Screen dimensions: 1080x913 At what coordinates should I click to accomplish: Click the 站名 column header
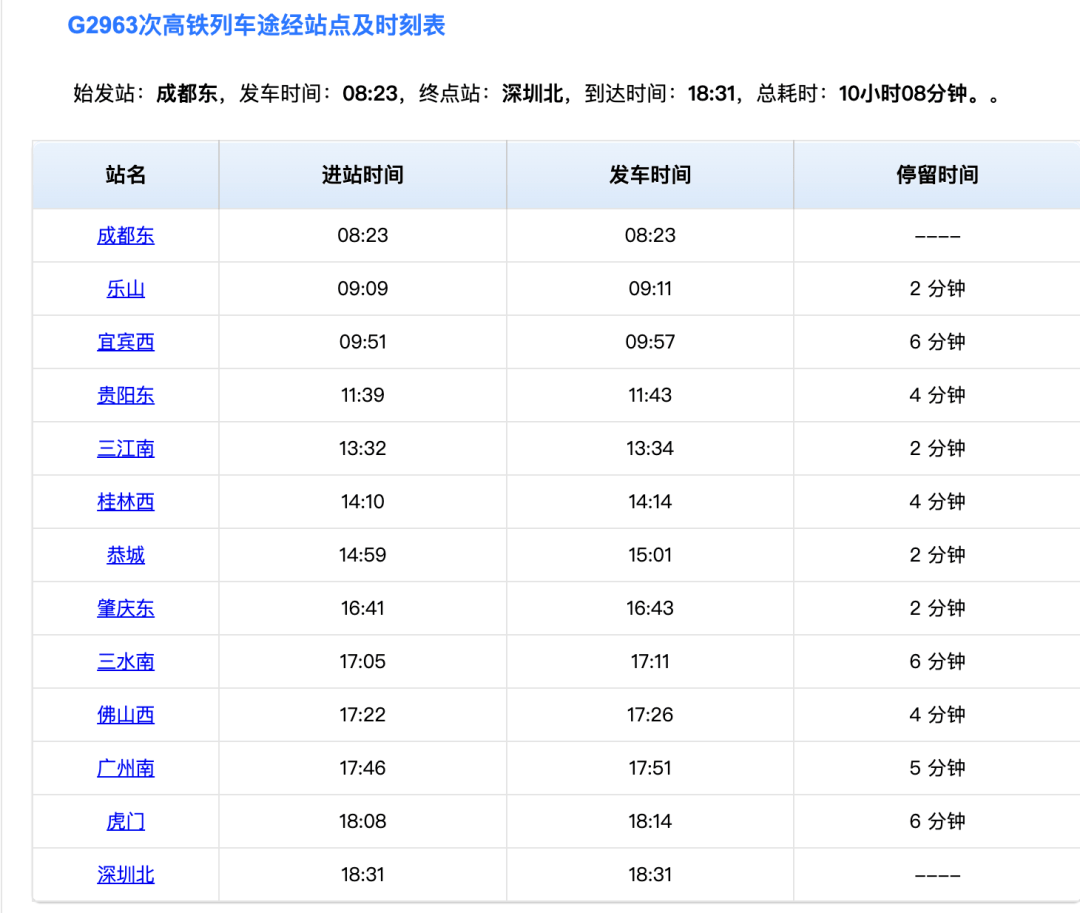[125, 175]
